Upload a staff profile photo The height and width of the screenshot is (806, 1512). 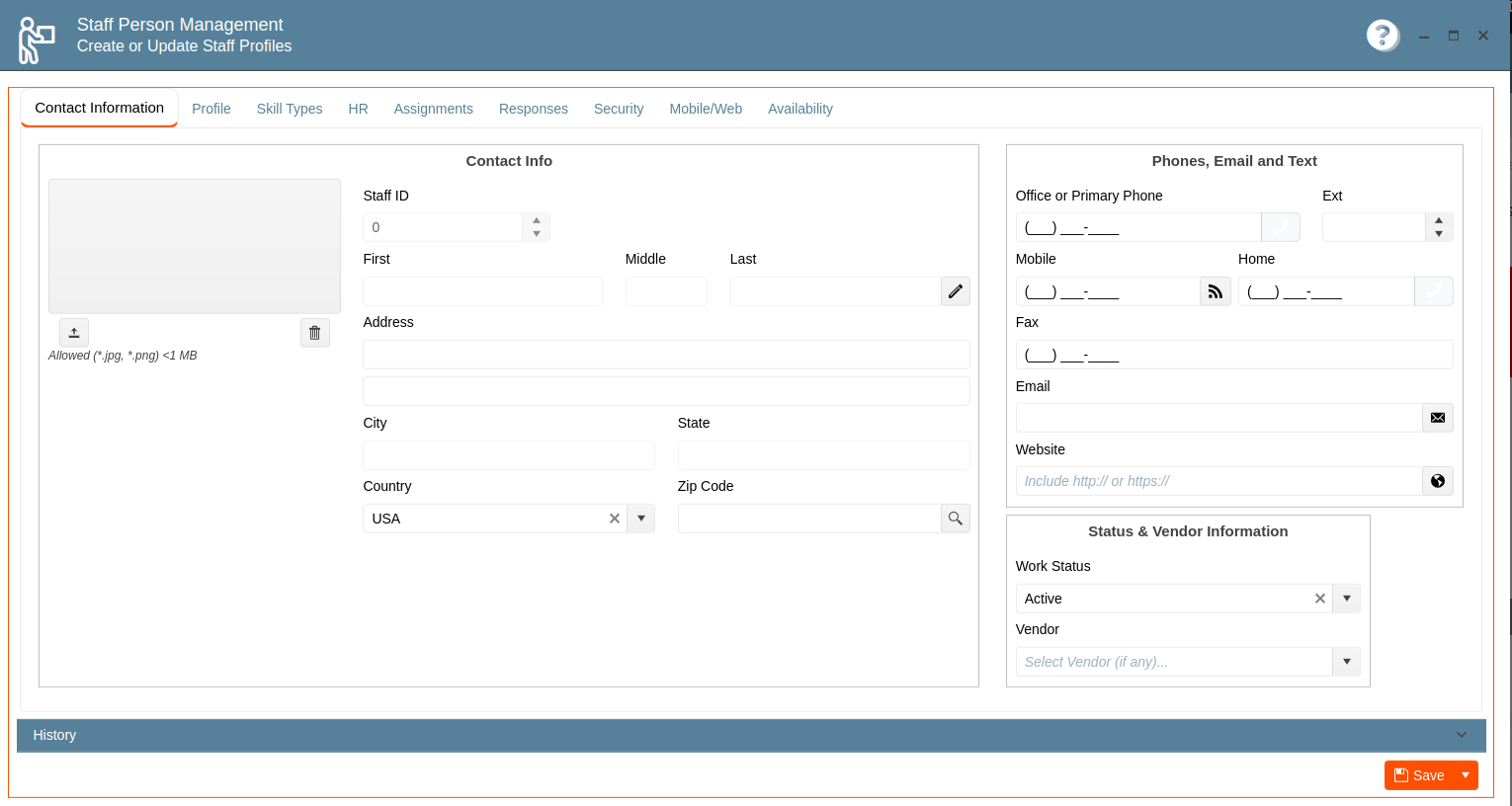pos(73,332)
